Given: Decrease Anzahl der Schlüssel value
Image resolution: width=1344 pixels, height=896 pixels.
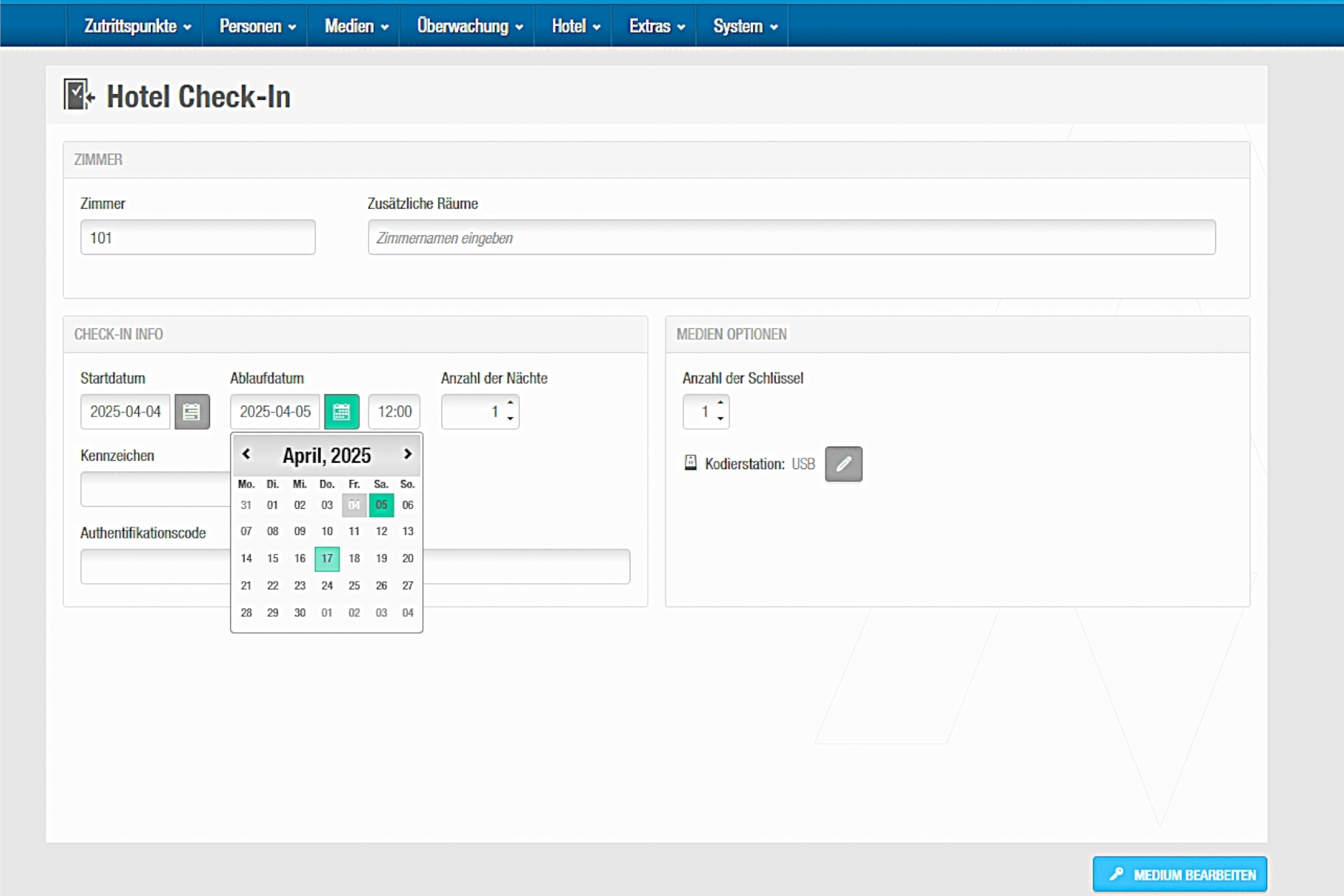Looking at the screenshot, I should pos(721,419).
